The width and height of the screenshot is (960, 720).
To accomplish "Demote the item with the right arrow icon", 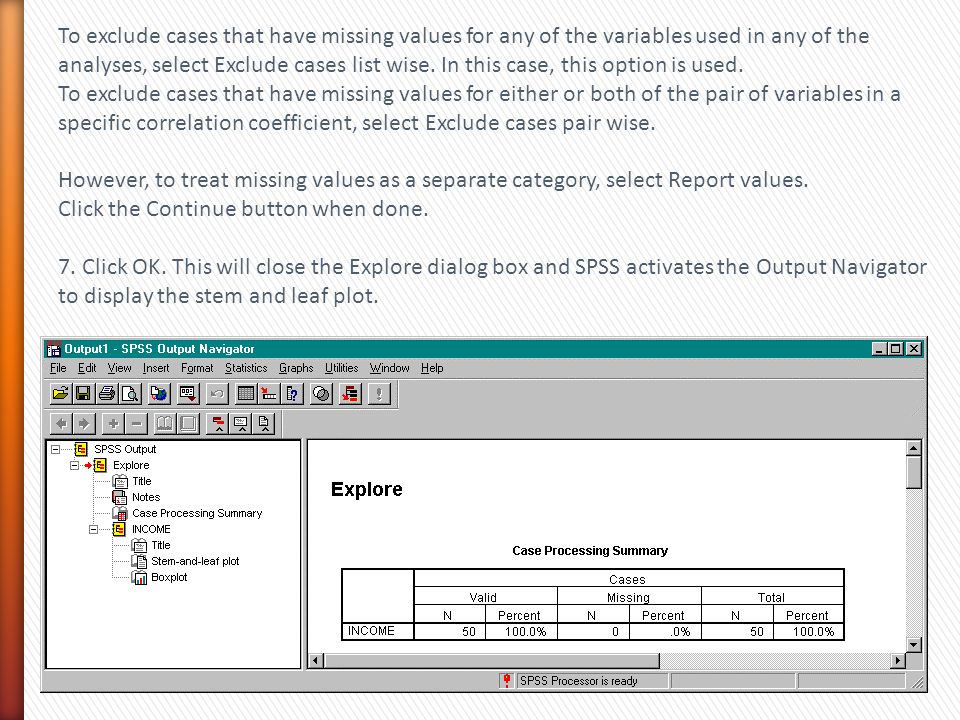I will 84,423.
